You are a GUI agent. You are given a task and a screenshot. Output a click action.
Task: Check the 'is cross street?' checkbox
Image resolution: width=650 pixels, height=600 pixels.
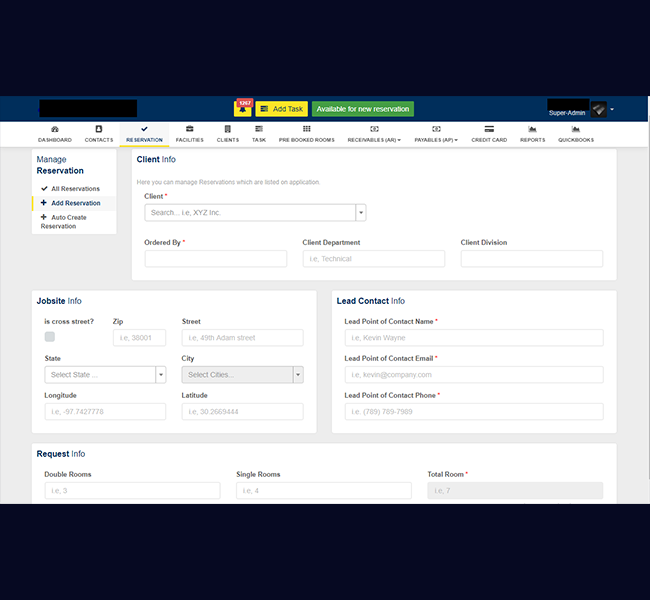50,337
